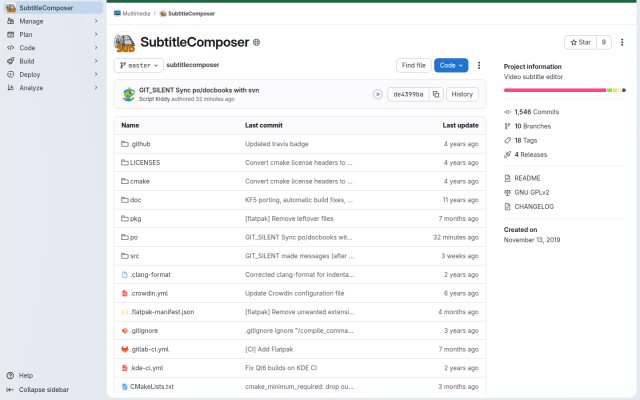Viewport: 640px width, 400px height.
Task: Open the LICENSES folder
Action: point(145,162)
